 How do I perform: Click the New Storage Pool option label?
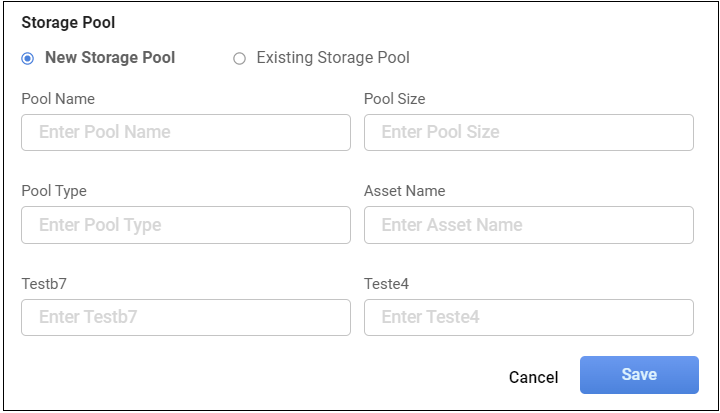point(110,58)
